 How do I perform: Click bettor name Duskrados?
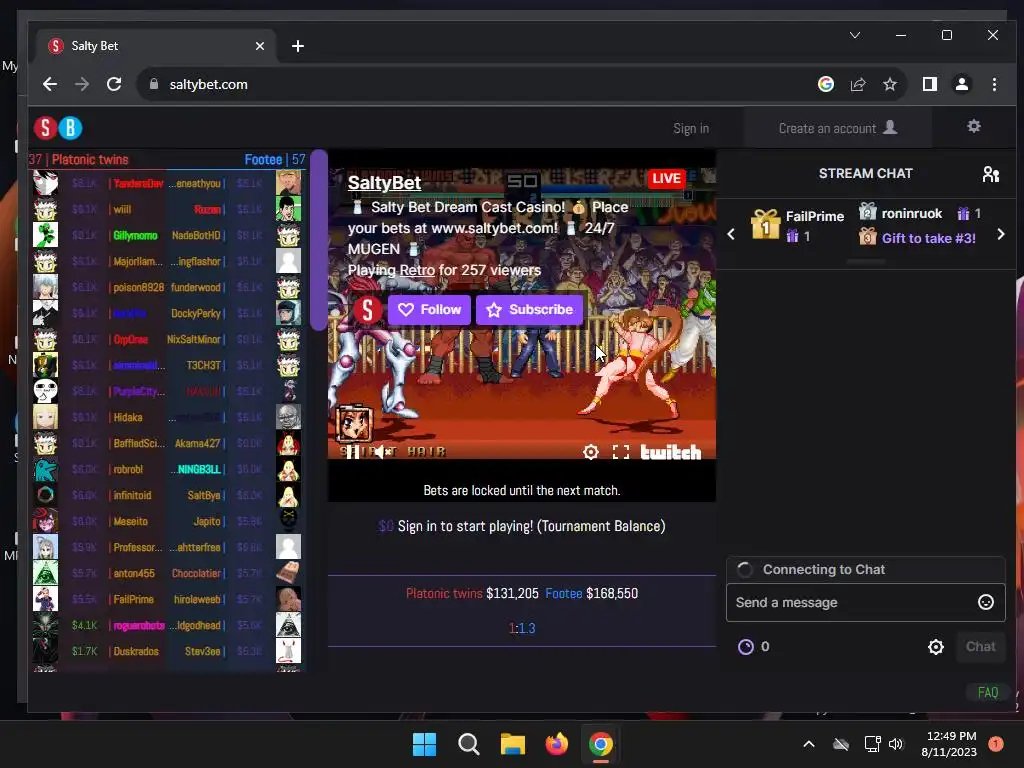[x=136, y=651]
